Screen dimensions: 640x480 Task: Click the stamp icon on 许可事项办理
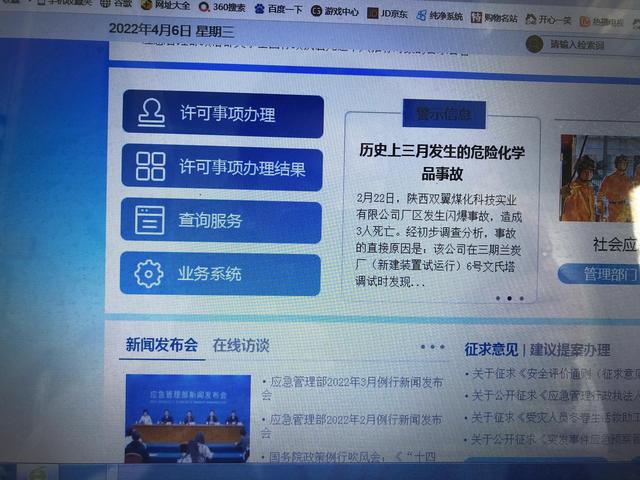pos(151,113)
